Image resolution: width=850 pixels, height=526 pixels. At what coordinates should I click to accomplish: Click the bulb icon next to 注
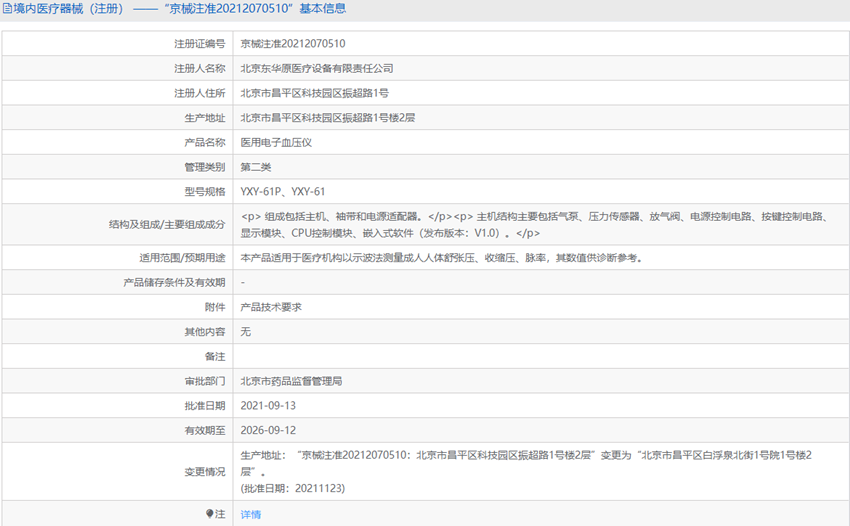[210, 514]
